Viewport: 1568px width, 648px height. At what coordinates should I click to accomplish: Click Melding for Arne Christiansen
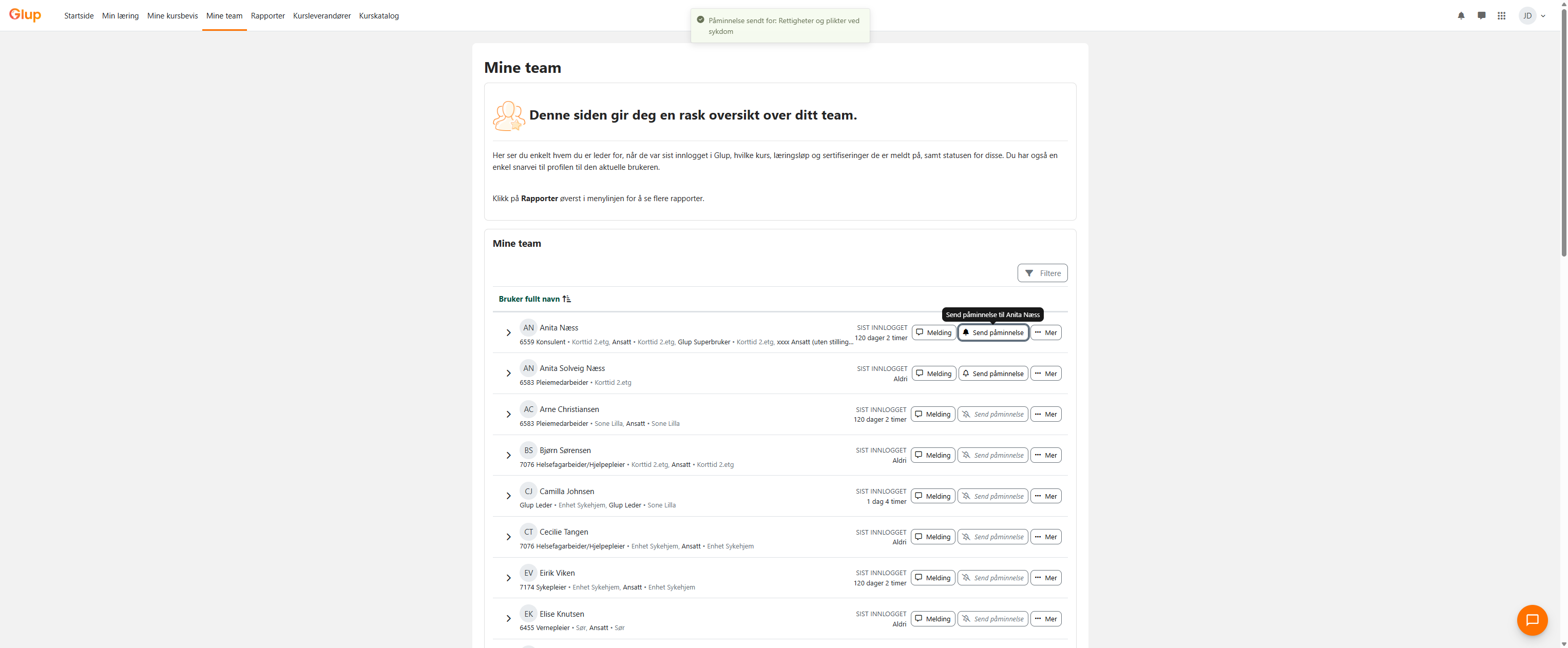tap(932, 415)
